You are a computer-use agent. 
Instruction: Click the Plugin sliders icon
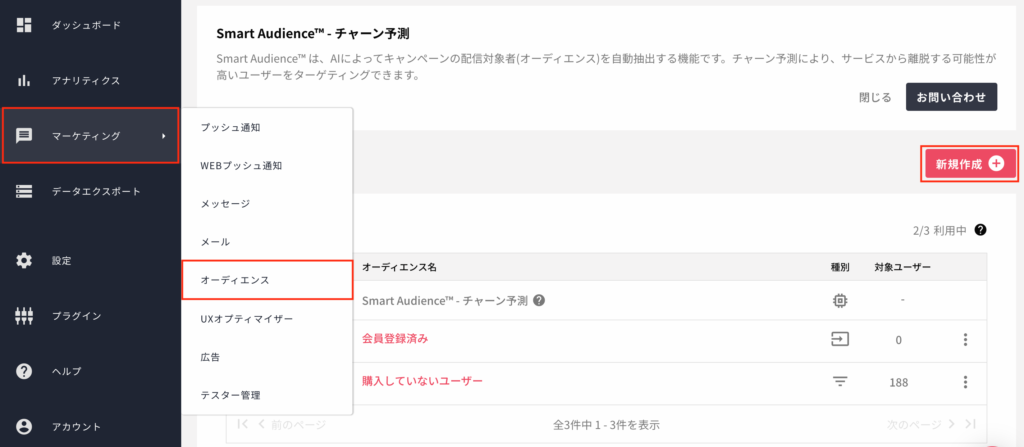[x=24, y=316]
